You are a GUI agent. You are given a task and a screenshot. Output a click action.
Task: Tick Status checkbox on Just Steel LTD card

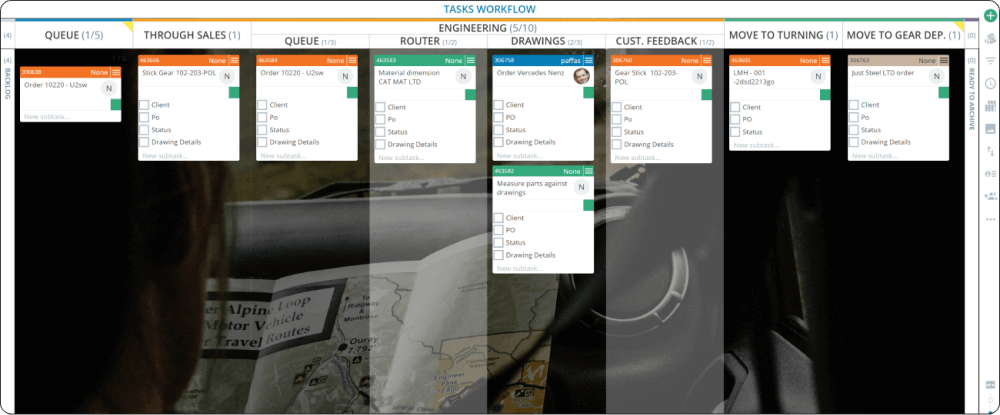point(853,130)
